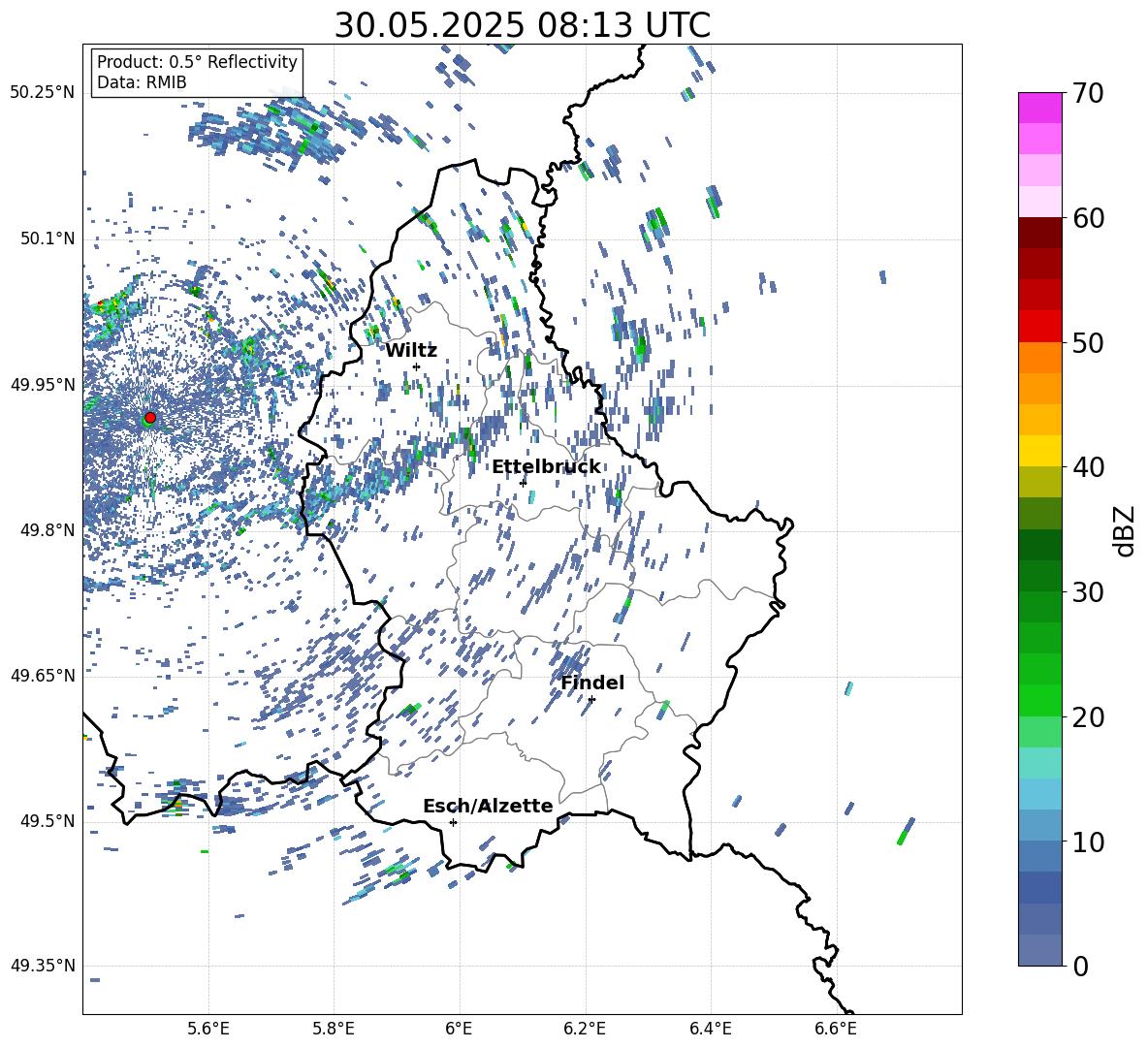Screen dimensions: 1148x1048
Task: Click the 5.6°E longitude label
Action: 208,1030
